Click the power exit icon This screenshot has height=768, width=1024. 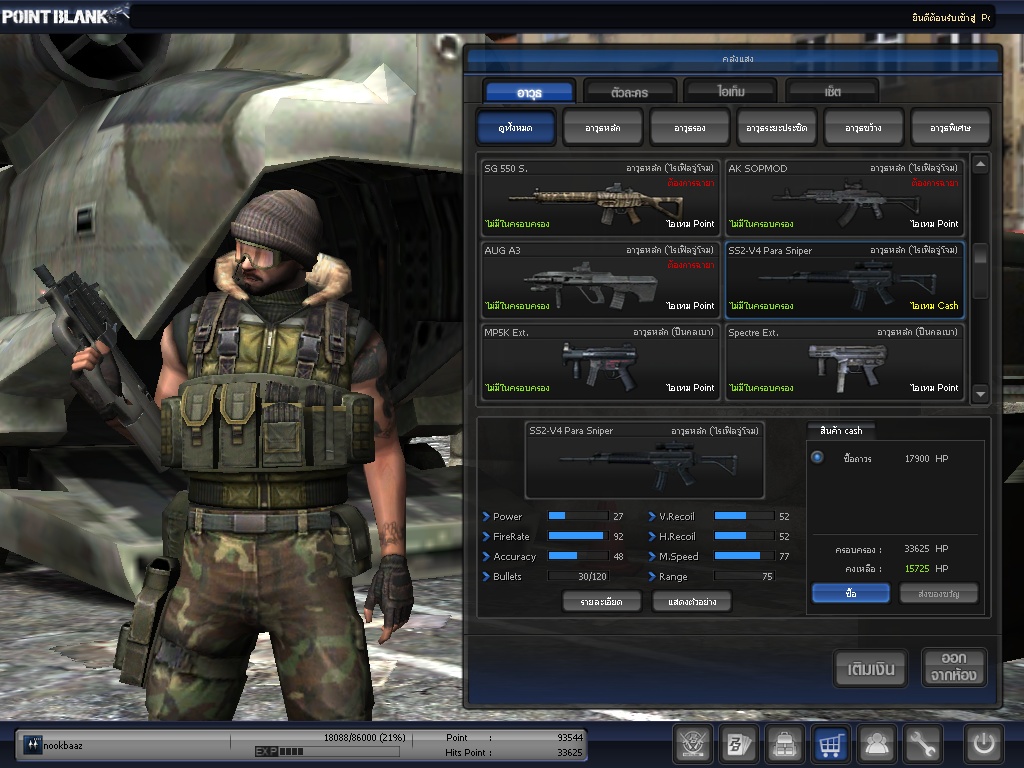[x=984, y=743]
